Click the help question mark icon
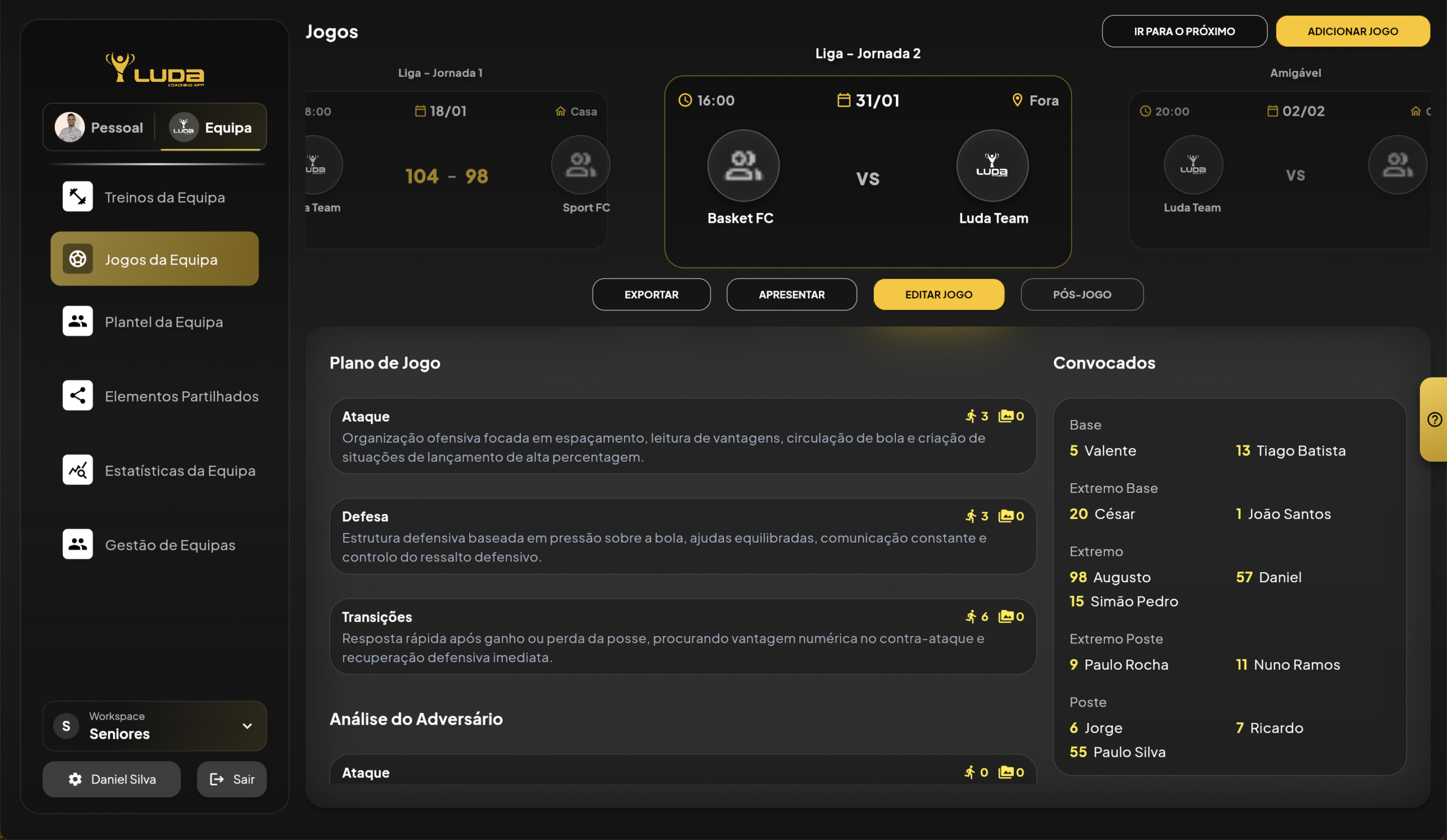Image resolution: width=1447 pixels, height=840 pixels. [1434, 419]
